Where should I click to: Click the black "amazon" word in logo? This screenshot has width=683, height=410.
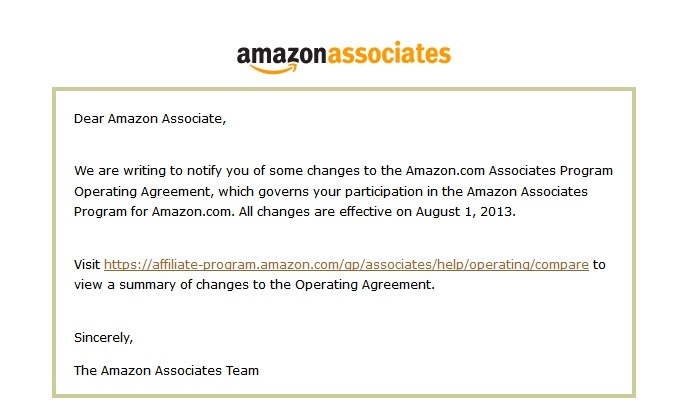(281, 55)
